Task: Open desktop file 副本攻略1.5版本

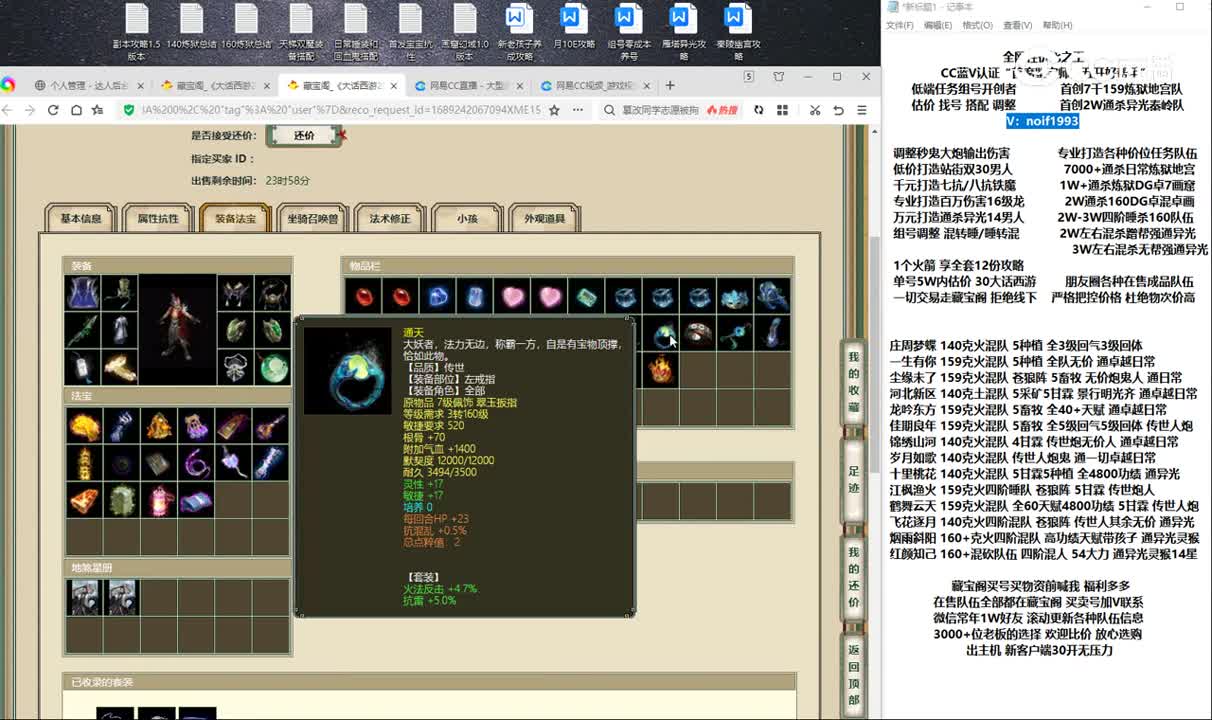Action: click(x=136, y=31)
